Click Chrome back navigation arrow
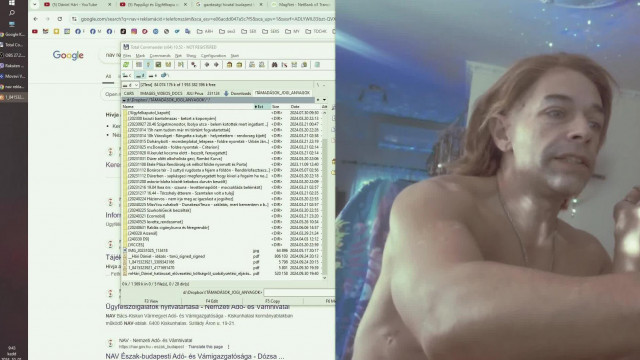640x360 pixels. [36, 19]
